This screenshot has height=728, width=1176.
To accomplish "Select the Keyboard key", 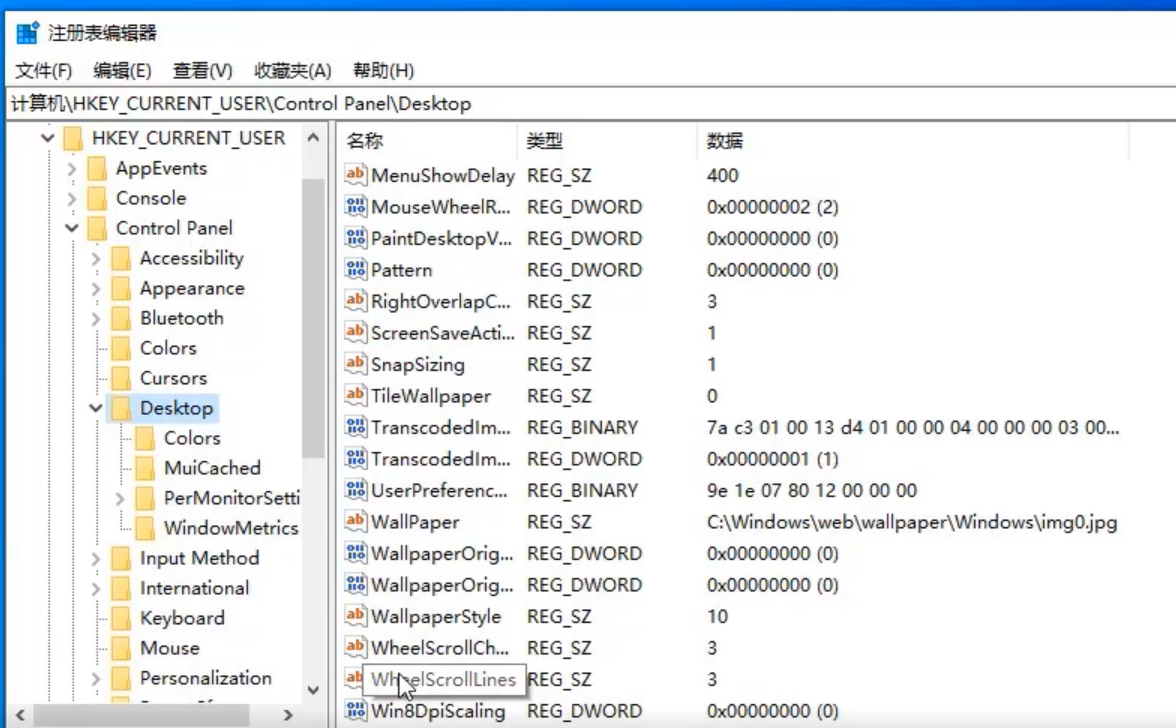I will (x=182, y=618).
